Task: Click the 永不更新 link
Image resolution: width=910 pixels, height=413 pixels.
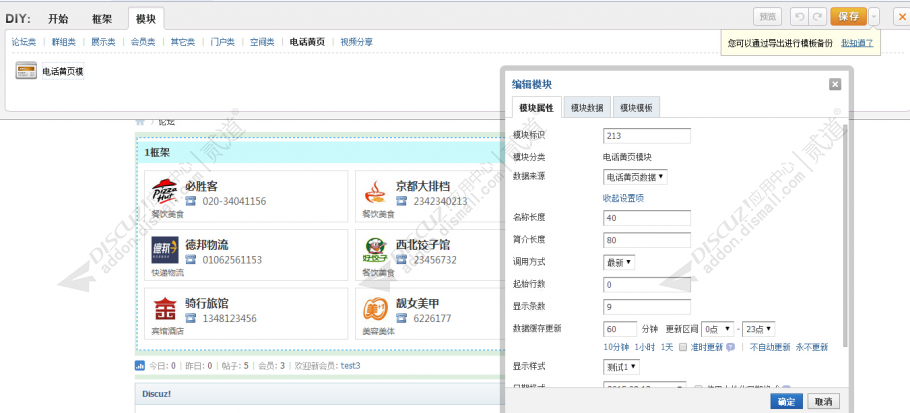Action: (812, 347)
